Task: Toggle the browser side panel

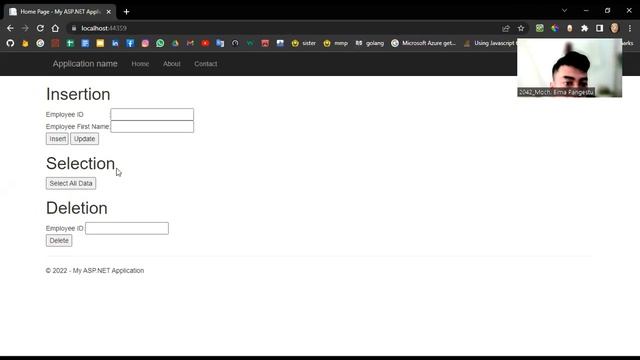Action: coord(599,28)
